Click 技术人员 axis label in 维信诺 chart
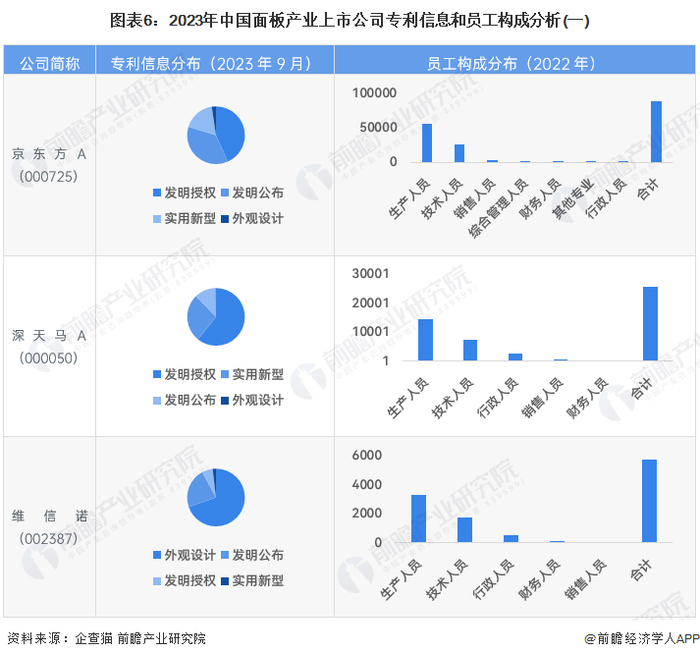The width and height of the screenshot is (700, 659). 447,580
